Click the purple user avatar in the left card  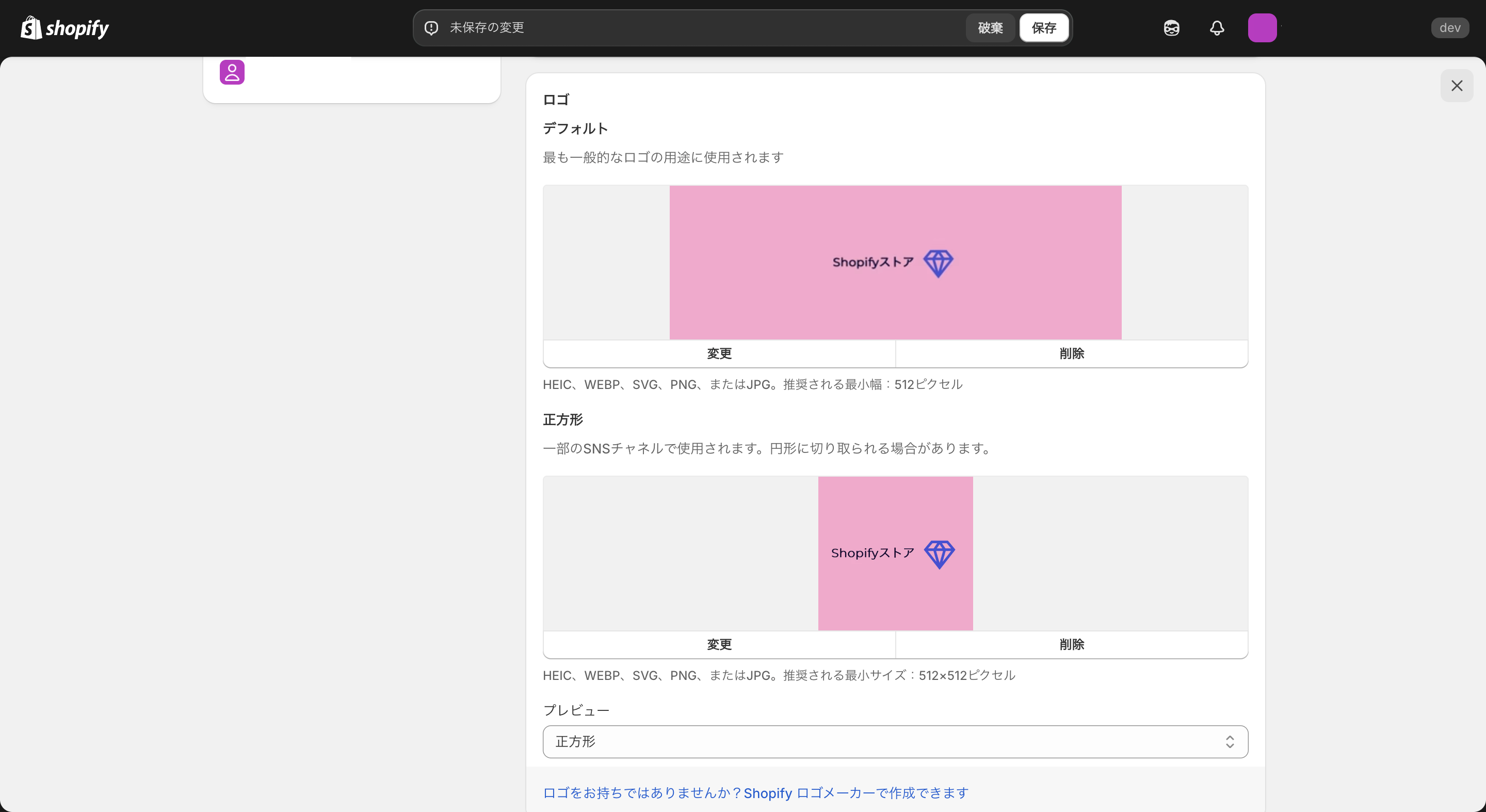tap(232, 72)
